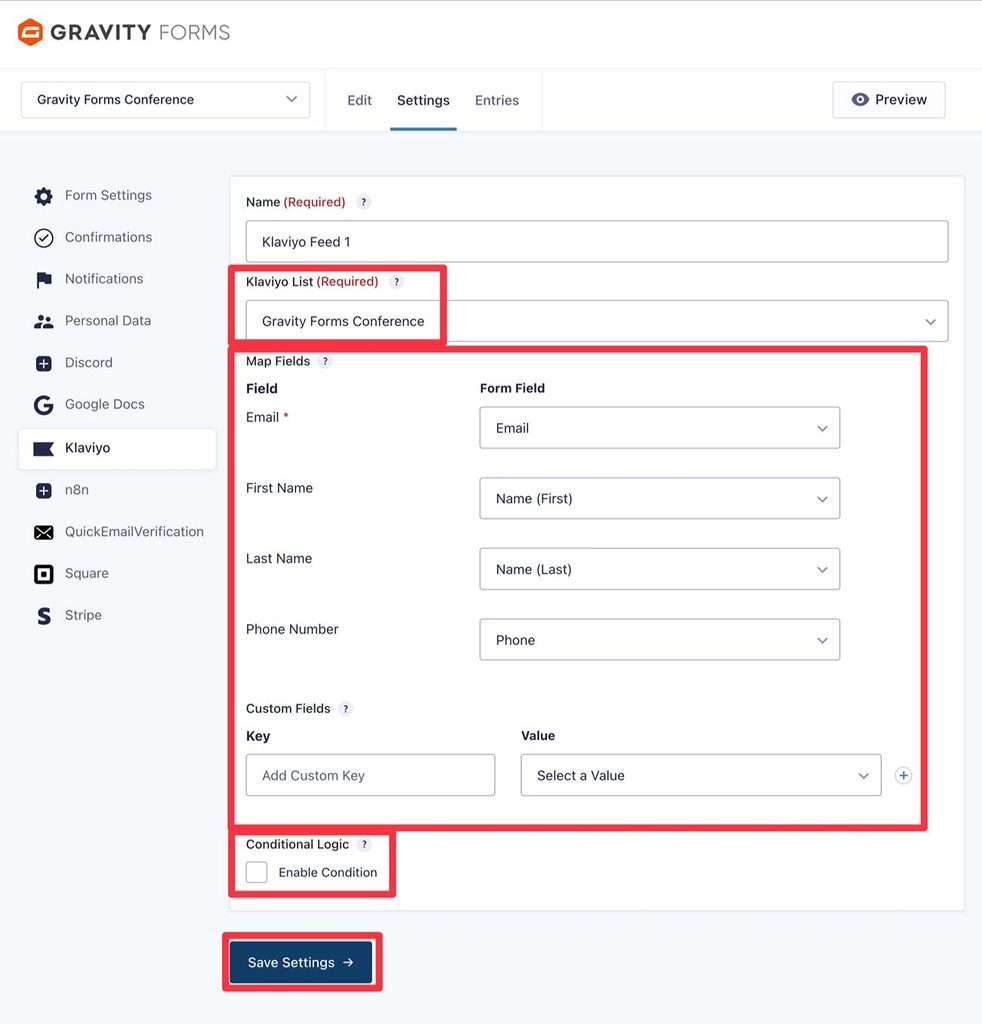Click the Personal Data people icon
982x1024 pixels.
coord(44,321)
